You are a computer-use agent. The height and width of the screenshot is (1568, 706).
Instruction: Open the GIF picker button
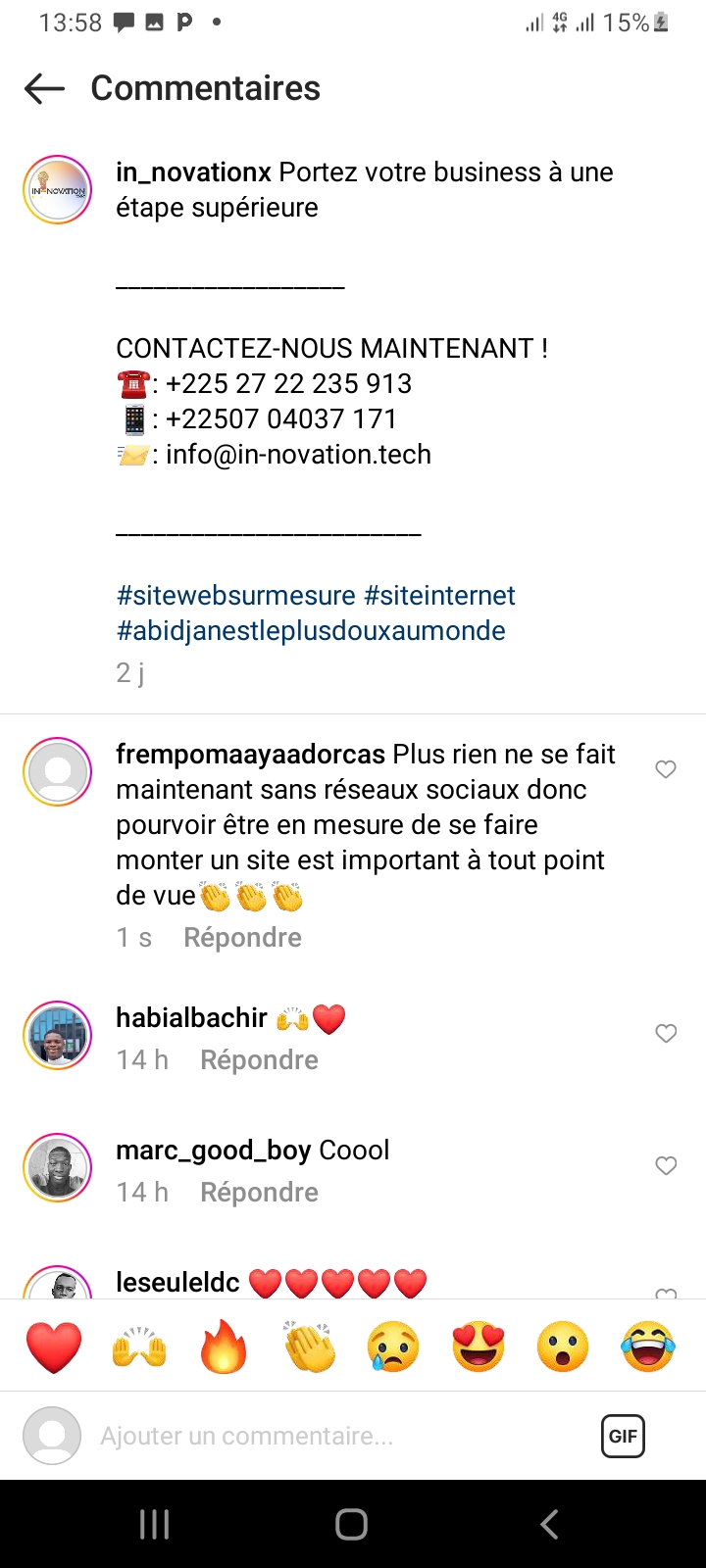(x=623, y=1436)
